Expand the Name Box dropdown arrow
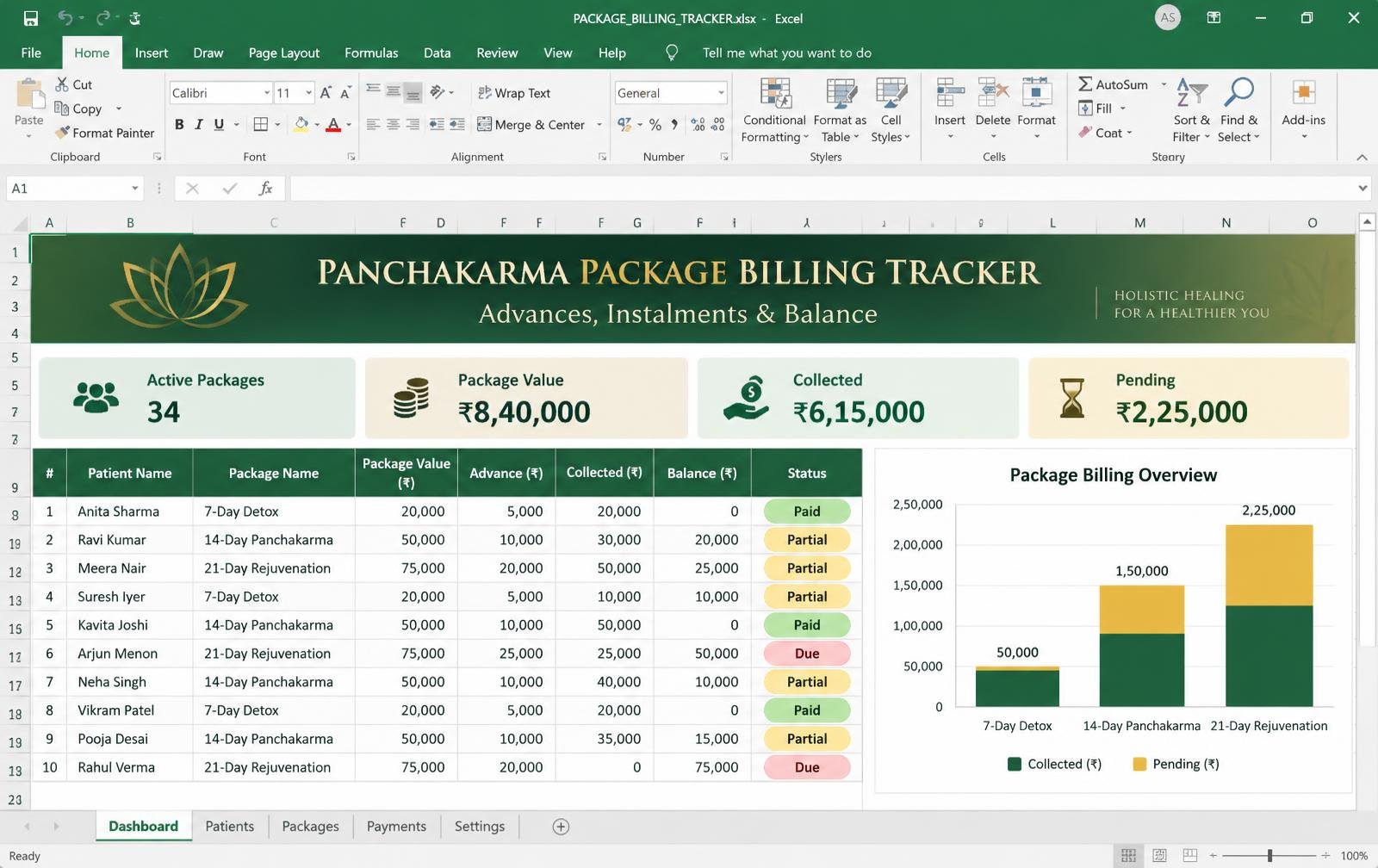1378x868 pixels. click(x=135, y=188)
